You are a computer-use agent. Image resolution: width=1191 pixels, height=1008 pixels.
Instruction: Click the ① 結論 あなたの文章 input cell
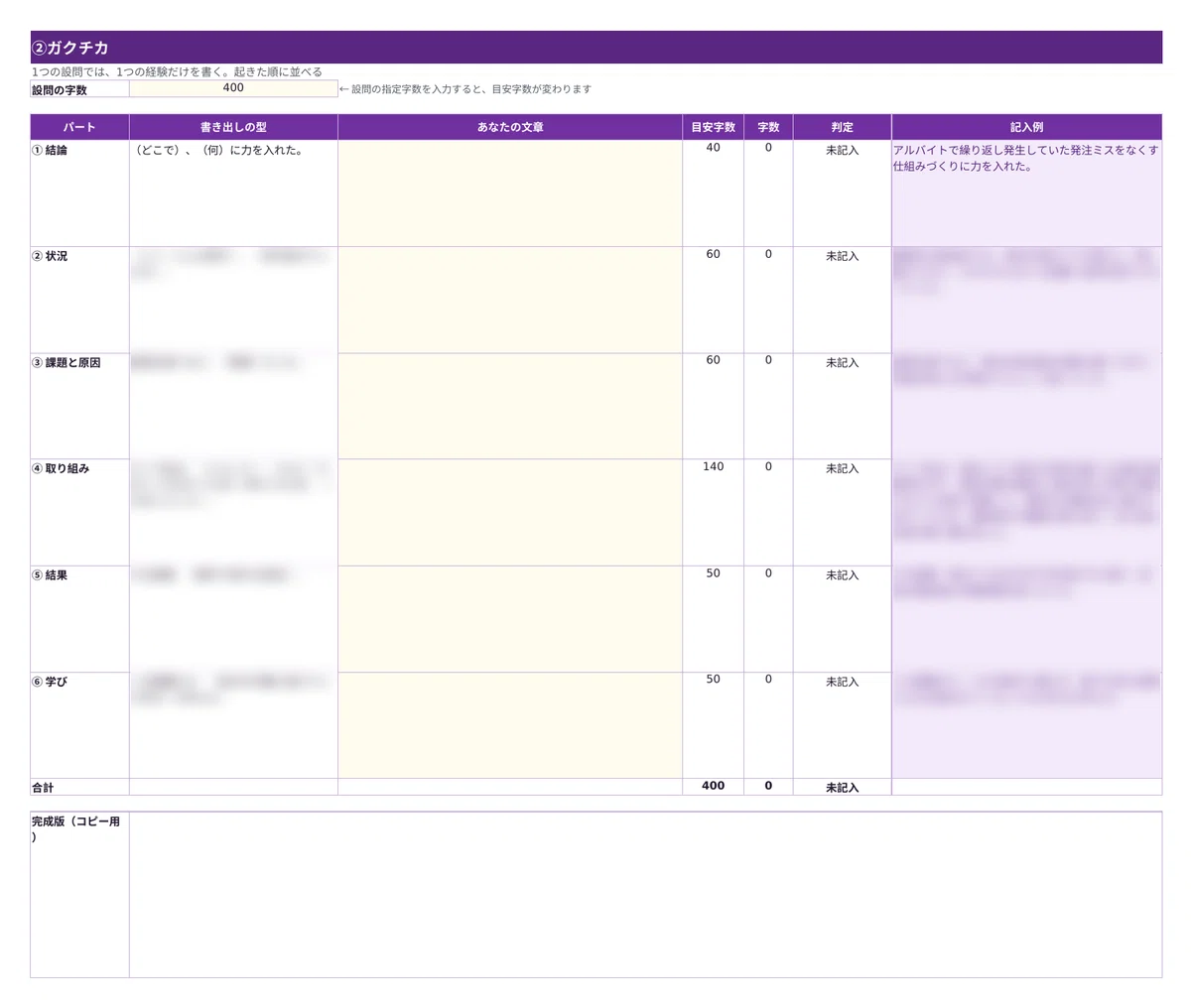[510, 193]
